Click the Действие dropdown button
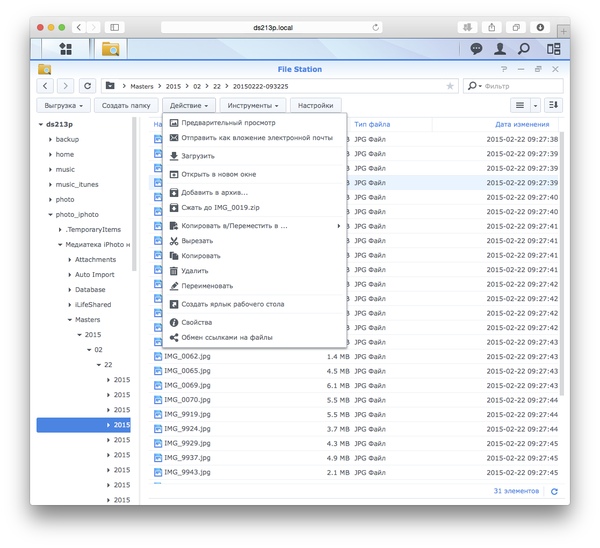 (x=189, y=106)
